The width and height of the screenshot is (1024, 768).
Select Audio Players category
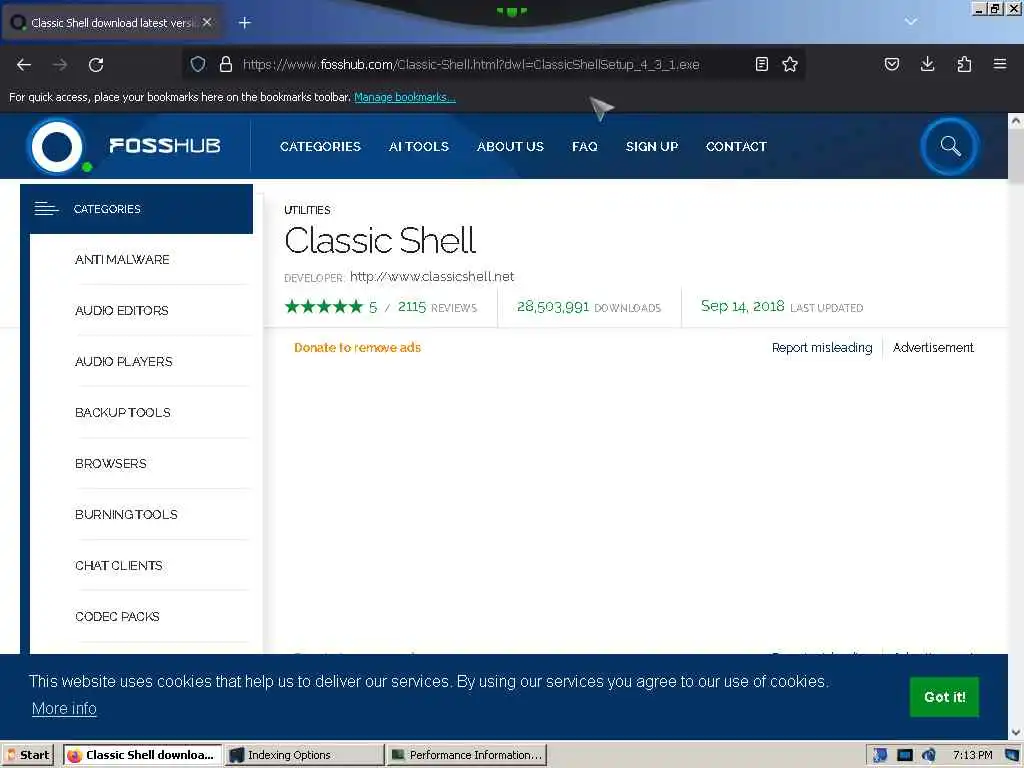123,361
